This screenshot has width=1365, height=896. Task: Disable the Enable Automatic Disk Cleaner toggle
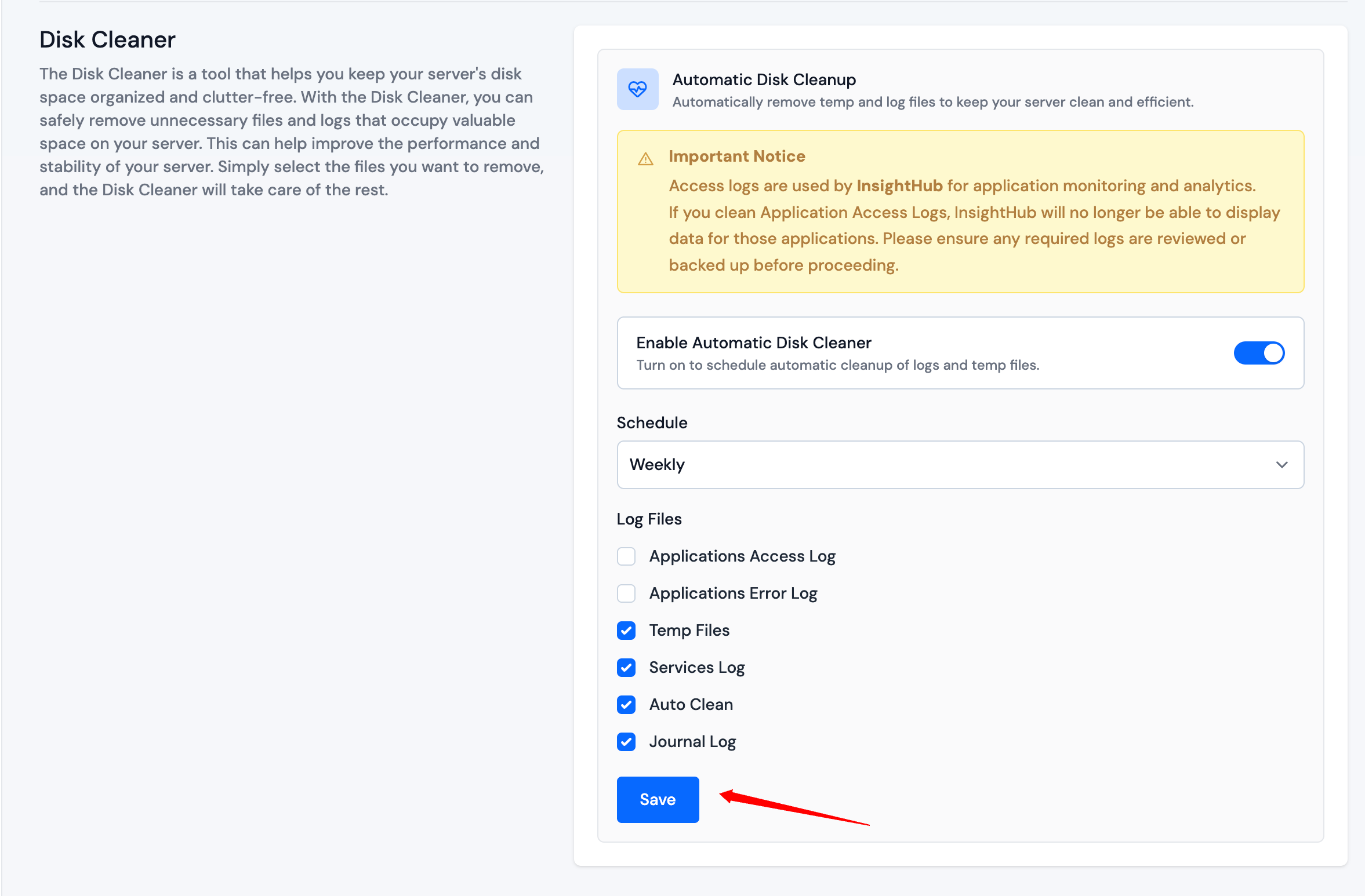click(x=1259, y=353)
